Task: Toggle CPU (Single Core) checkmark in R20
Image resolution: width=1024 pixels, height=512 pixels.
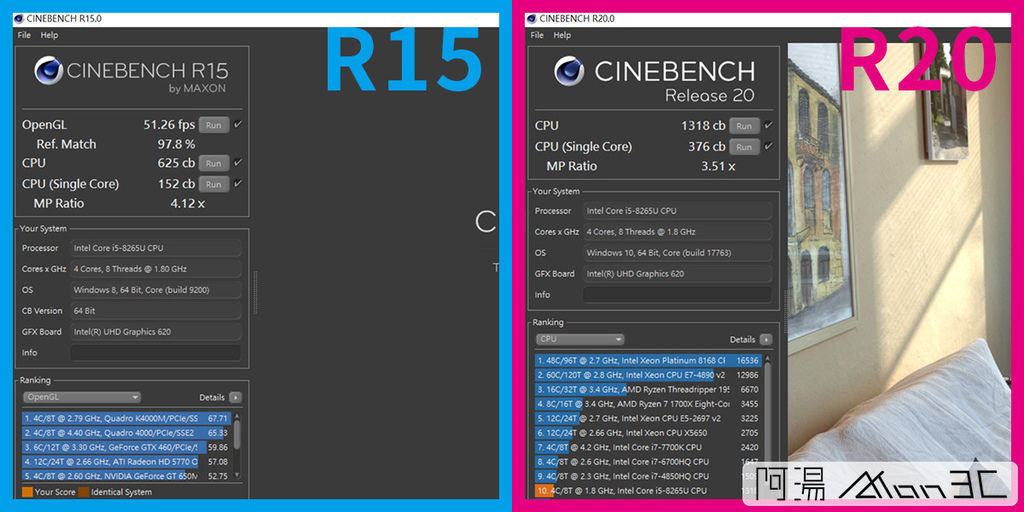Action: click(x=769, y=146)
